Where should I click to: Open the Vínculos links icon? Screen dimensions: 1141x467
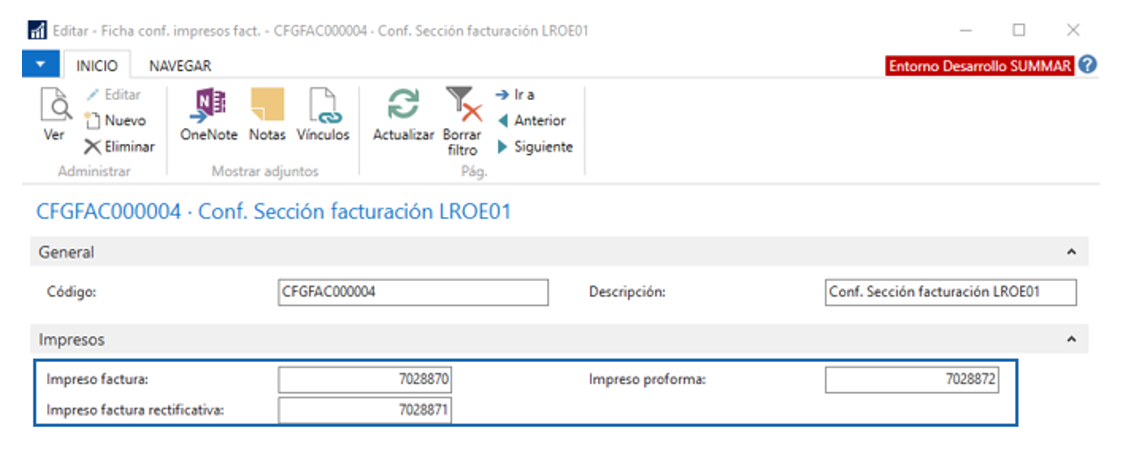coord(323,107)
